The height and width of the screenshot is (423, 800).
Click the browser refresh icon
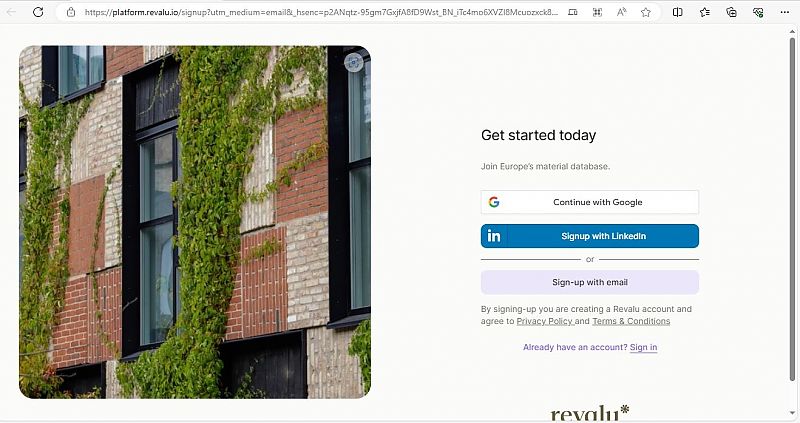click(38, 12)
